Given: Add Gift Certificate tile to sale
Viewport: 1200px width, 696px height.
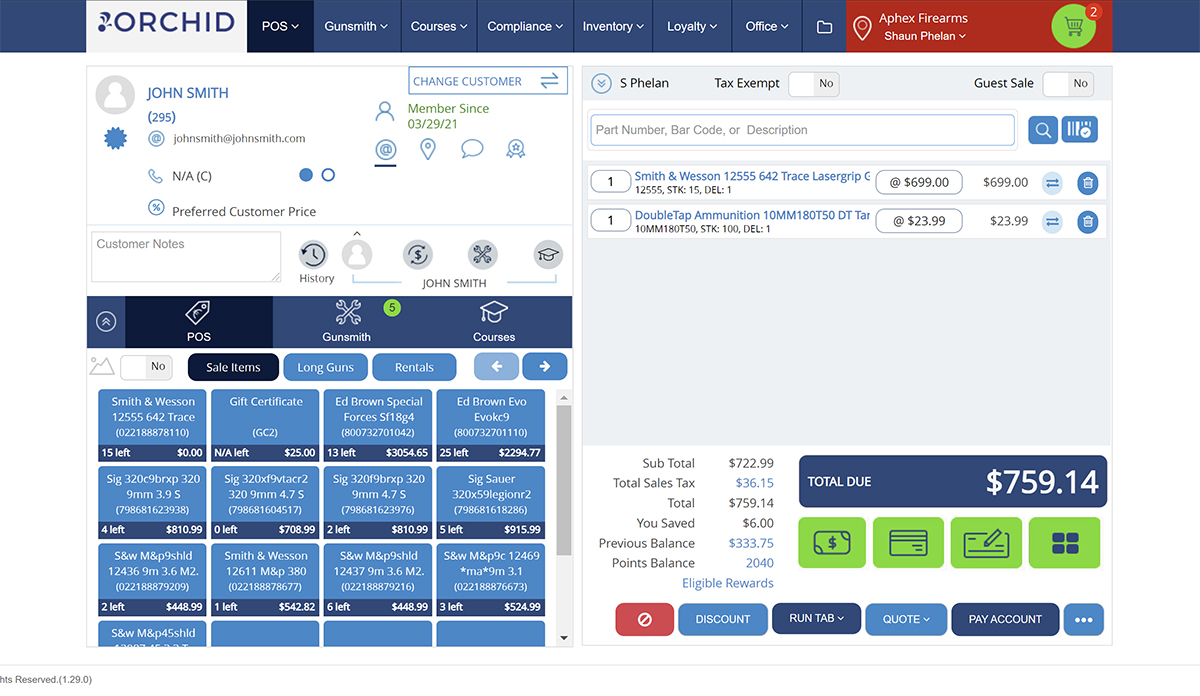Looking at the screenshot, I should point(266,425).
